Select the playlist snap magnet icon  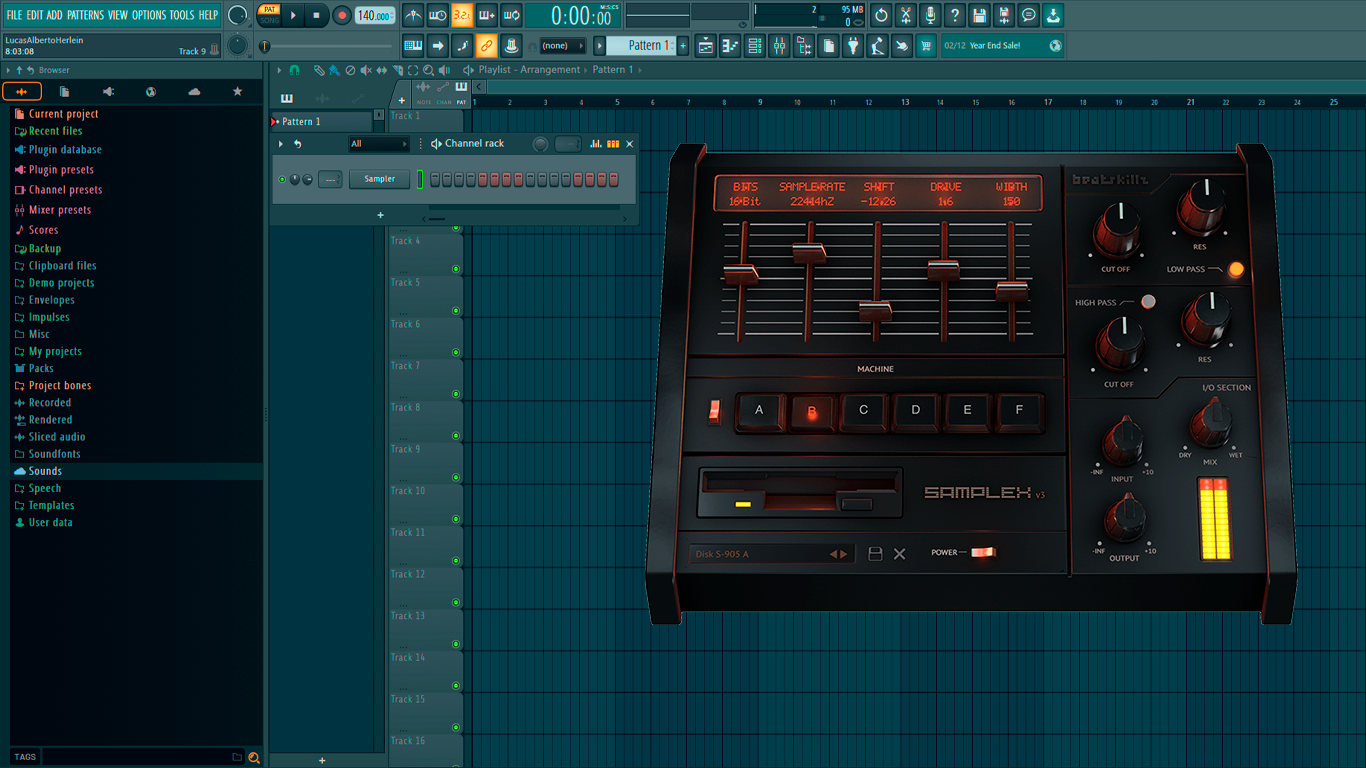coord(294,70)
